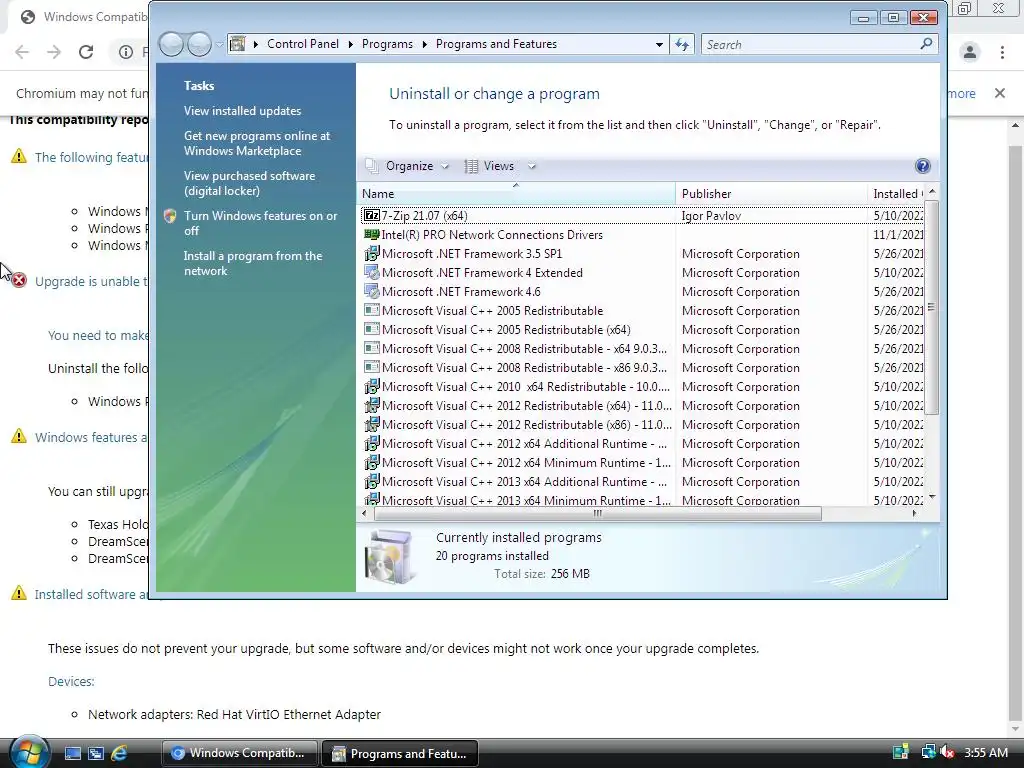Reload the page in the Chromium window

(86, 52)
